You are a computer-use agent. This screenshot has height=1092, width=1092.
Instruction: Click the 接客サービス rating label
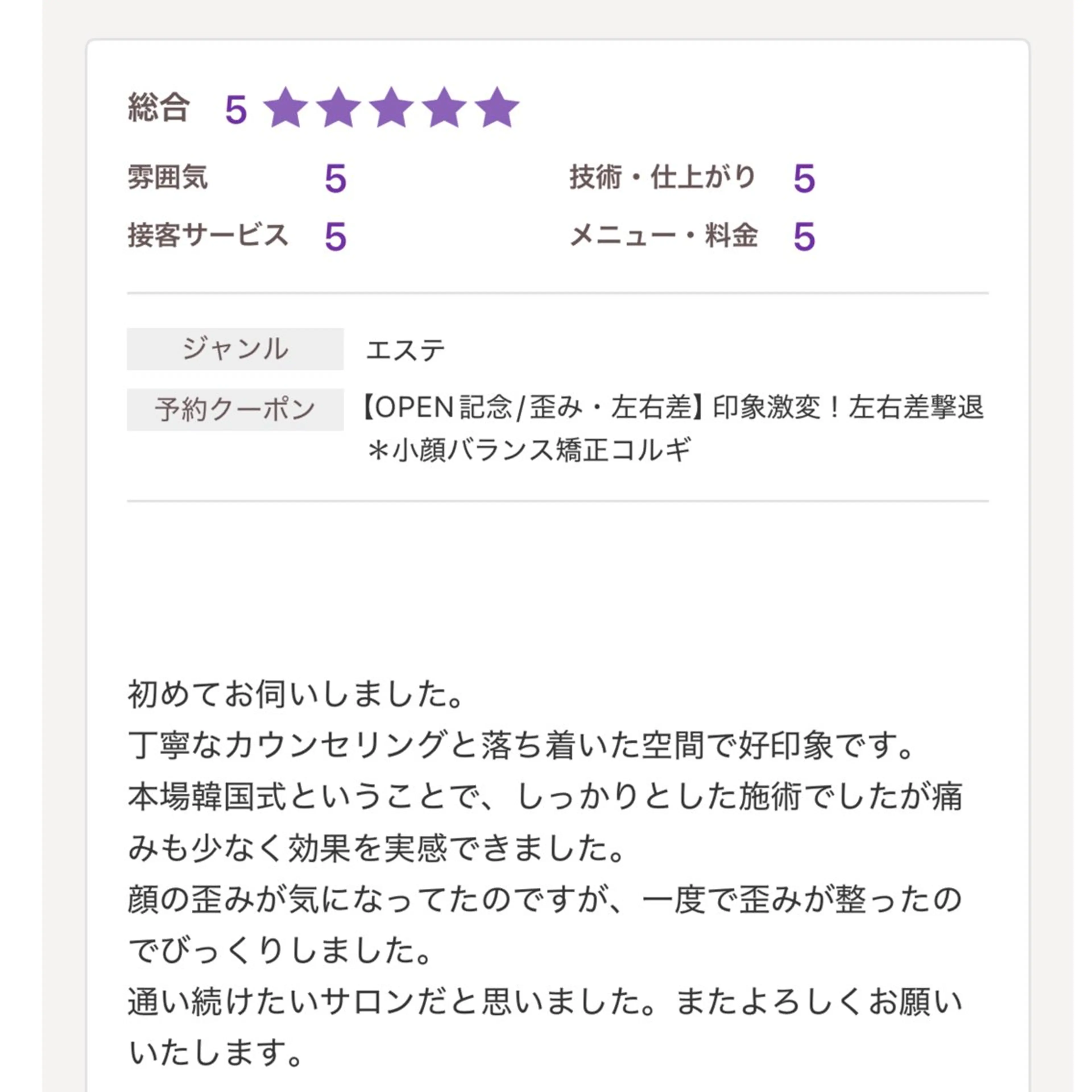click(x=208, y=235)
